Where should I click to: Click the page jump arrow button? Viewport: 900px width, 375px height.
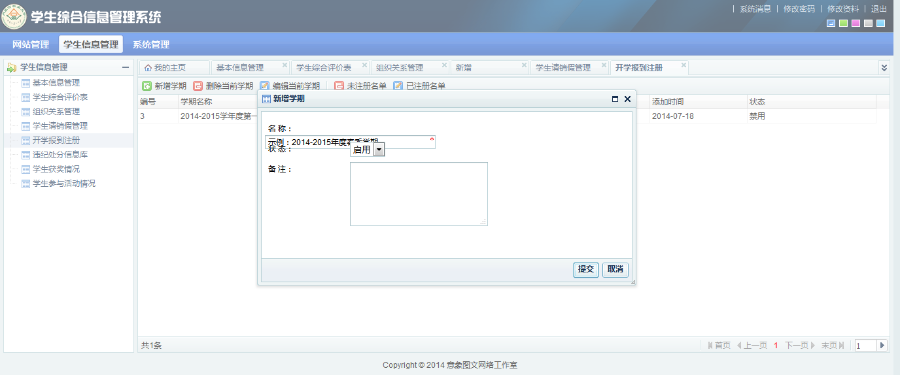(x=882, y=345)
